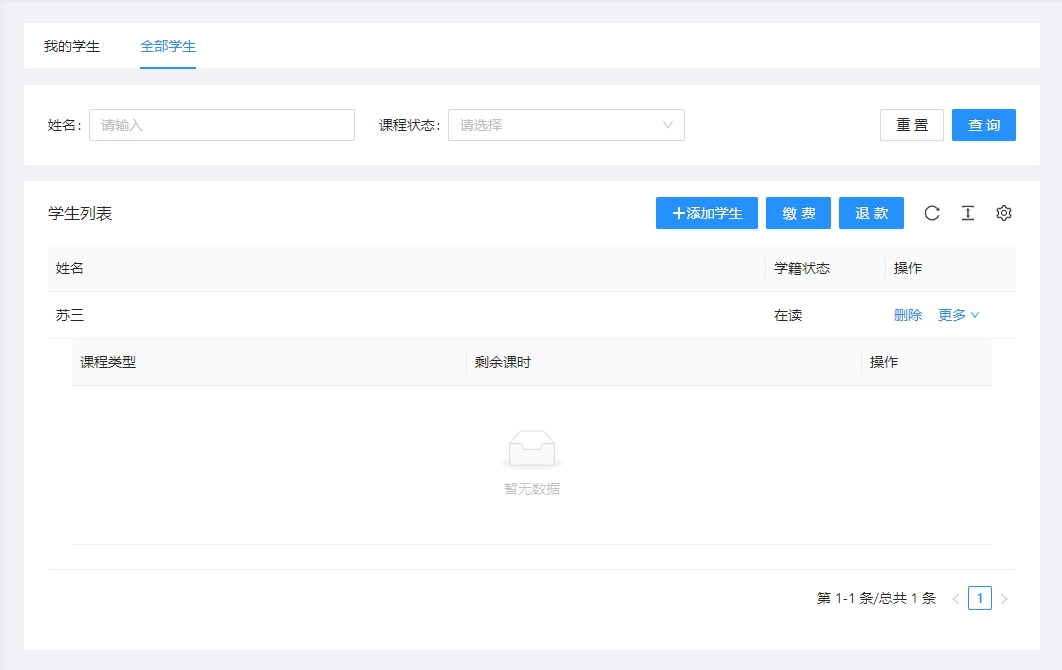
Task: Click the previous page arrow
Action: (956, 599)
